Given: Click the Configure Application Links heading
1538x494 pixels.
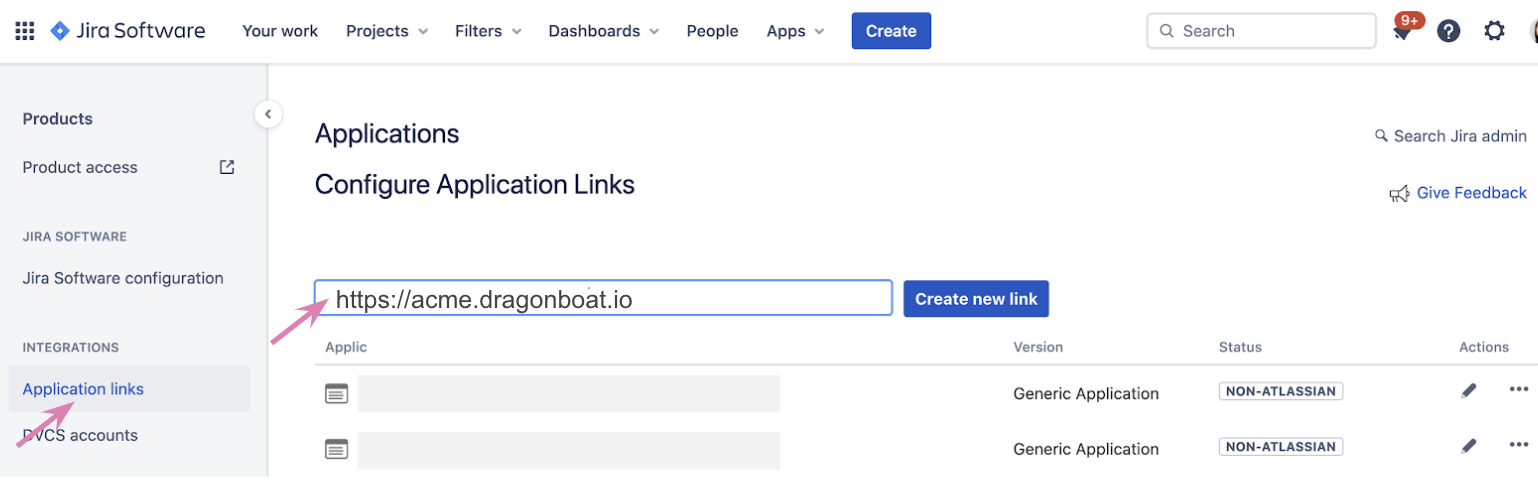Looking at the screenshot, I should tap(475, 185).
